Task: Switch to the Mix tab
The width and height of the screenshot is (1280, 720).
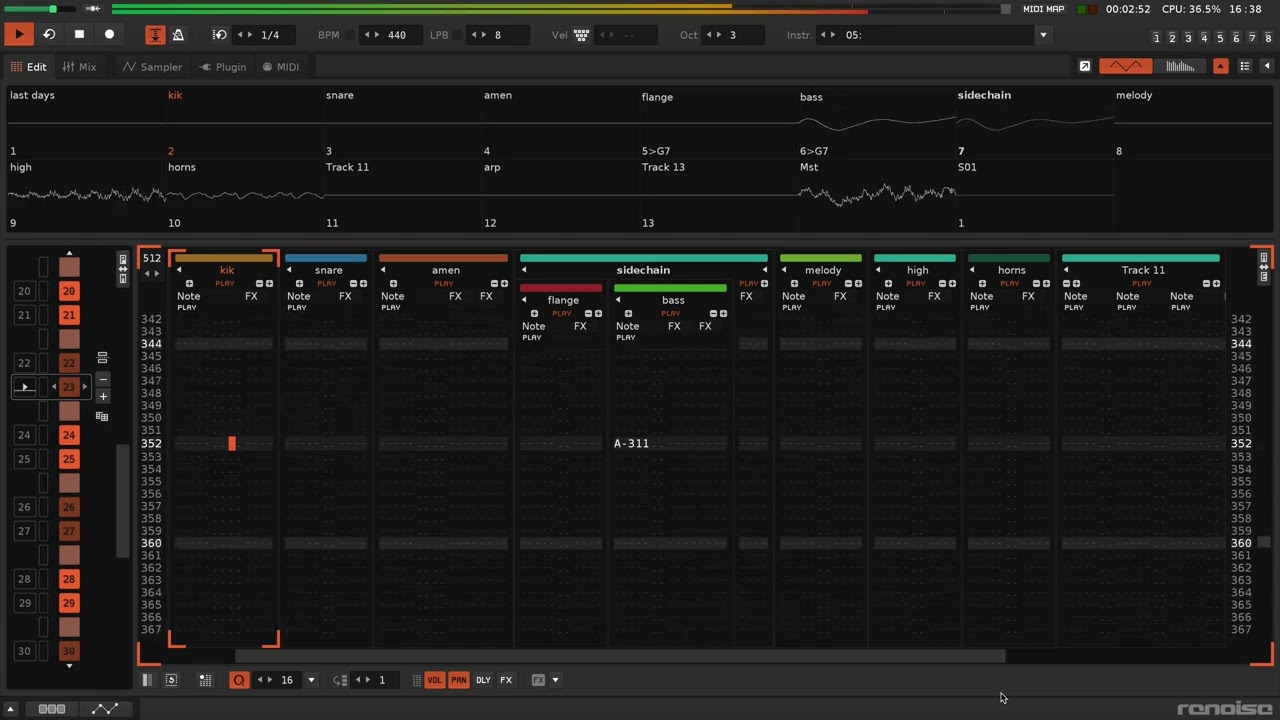Action: 79,67
